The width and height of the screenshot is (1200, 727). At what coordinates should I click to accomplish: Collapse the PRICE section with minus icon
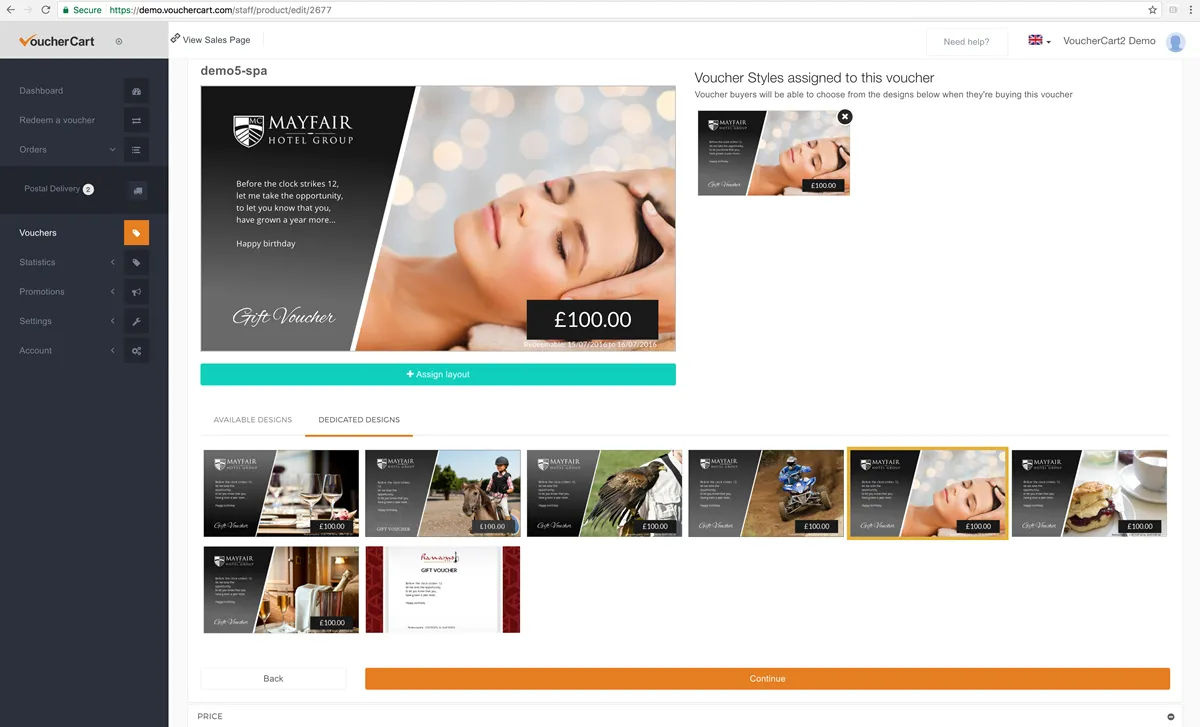click(x=1171, y=717)
